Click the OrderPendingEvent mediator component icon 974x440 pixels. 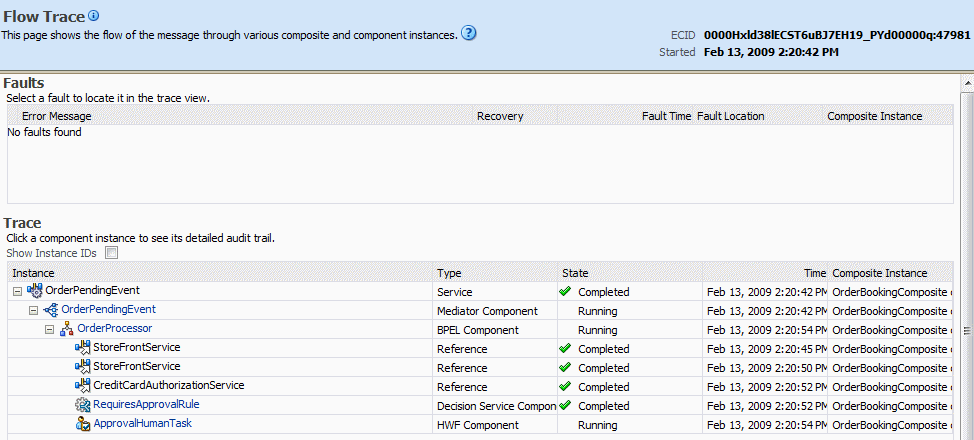click(51, 310)
